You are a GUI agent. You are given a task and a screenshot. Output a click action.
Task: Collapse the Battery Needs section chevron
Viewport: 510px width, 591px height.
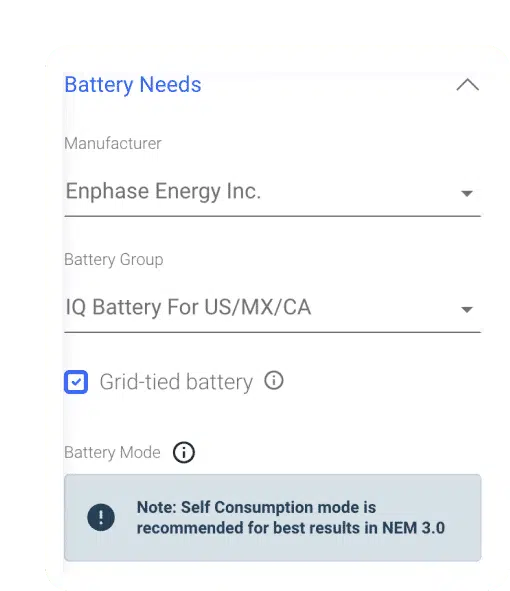tap(467, 85)
